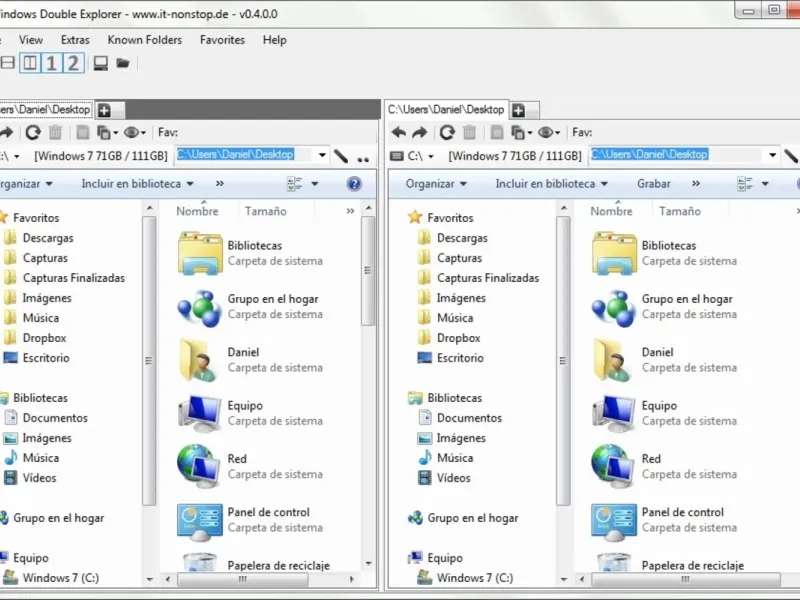Image resolution: width=800 pixels, height=600 pixels.
Task: Refresh the right pane
Action: coord(447,133)
